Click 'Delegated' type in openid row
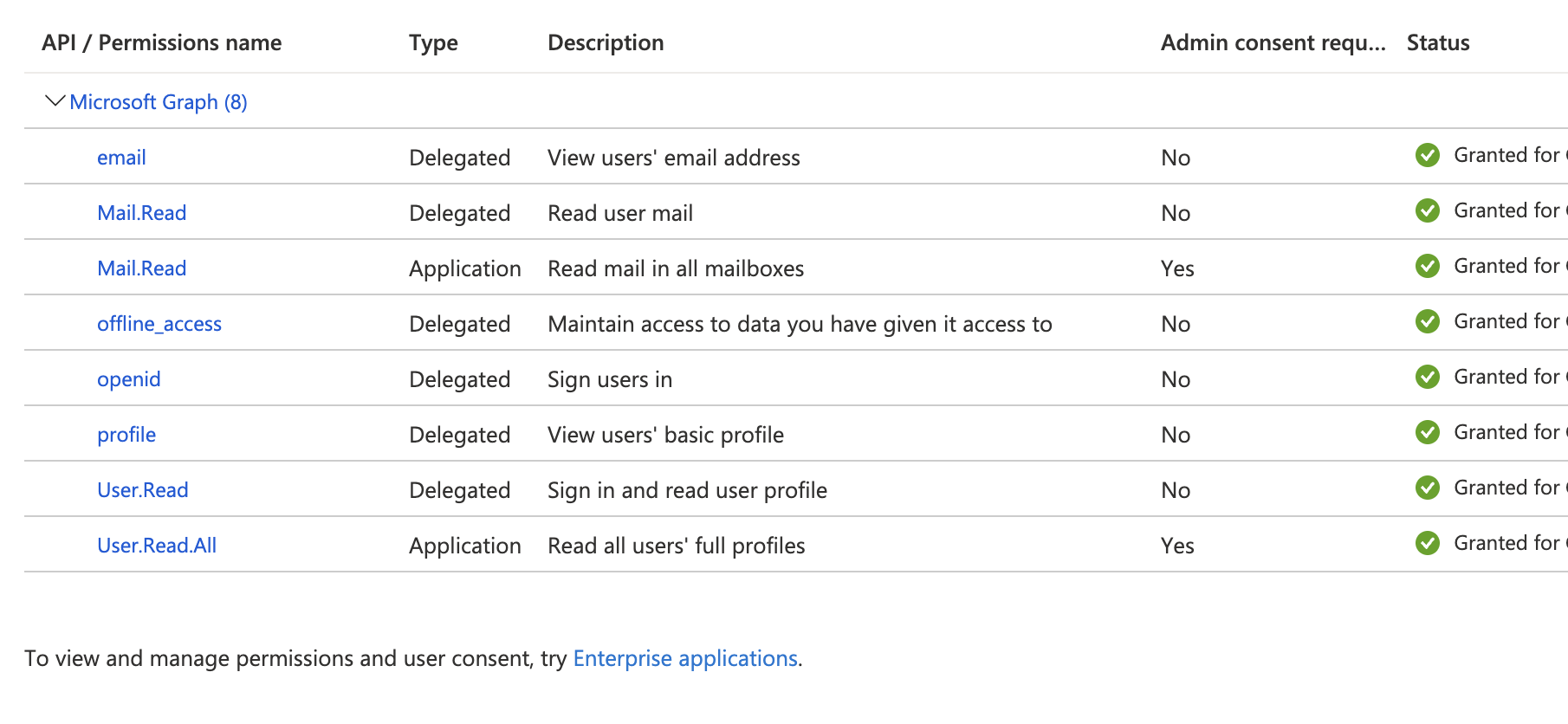 pos(459,379)
